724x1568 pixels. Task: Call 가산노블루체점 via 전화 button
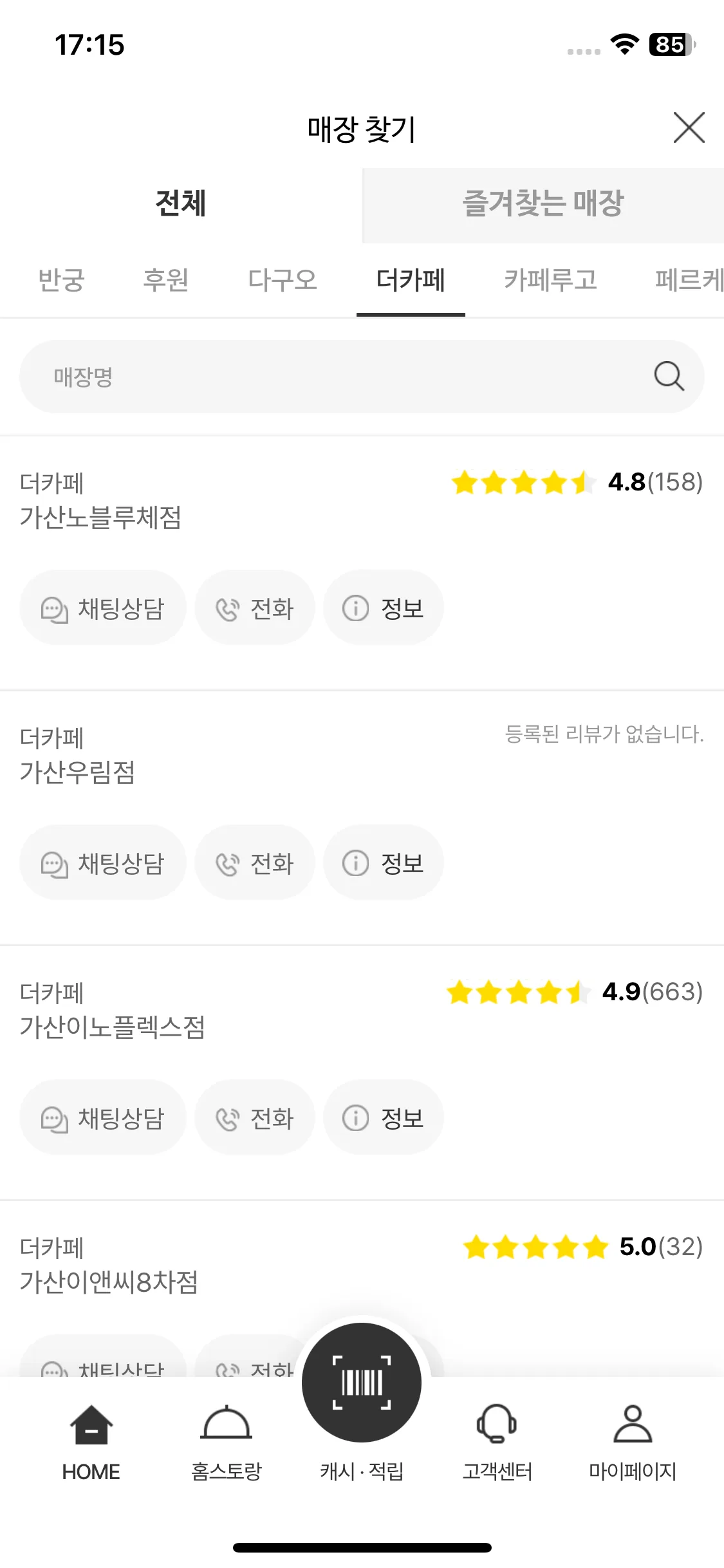[x=255, y=608]
